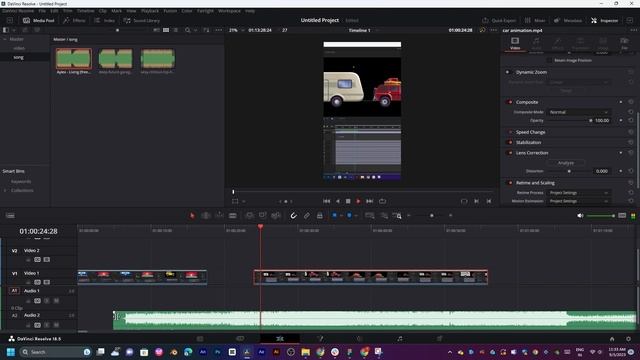Viewport: 640px width, 360px height.
Task: Choose the Blade Edit Mode tool
Action: (x=233, y=216)
